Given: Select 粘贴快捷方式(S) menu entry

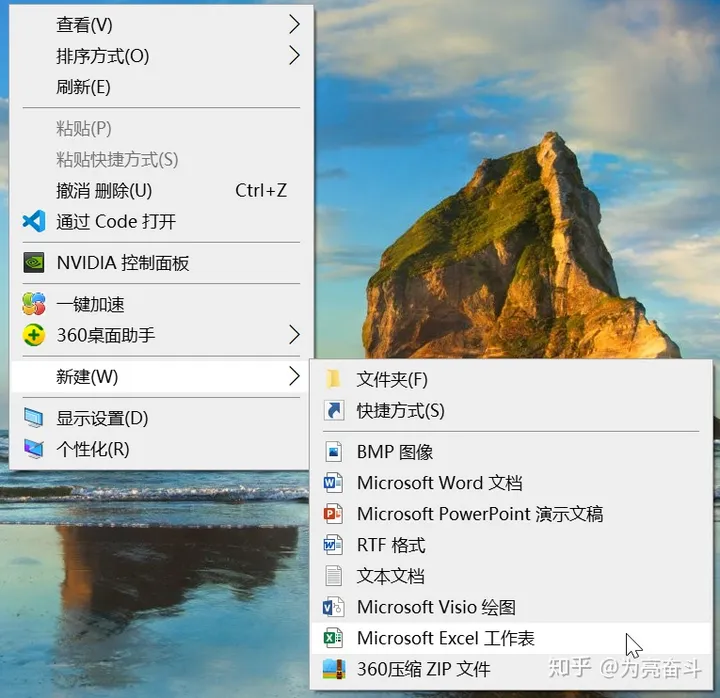Looking at the screenshot, I should (161, 159).
